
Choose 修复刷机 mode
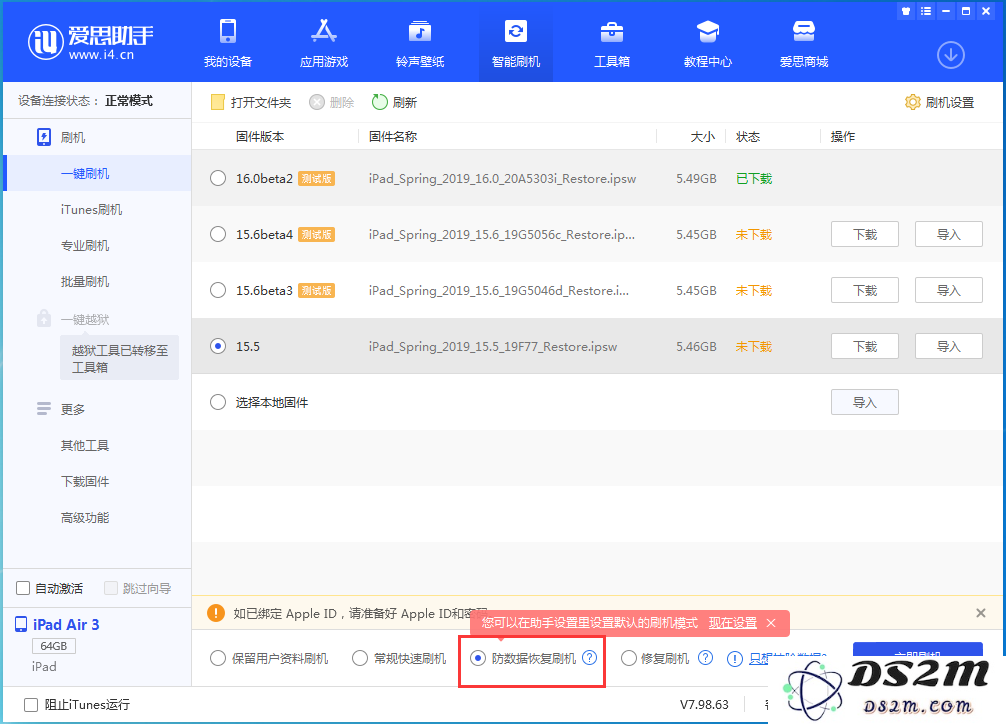629,658
